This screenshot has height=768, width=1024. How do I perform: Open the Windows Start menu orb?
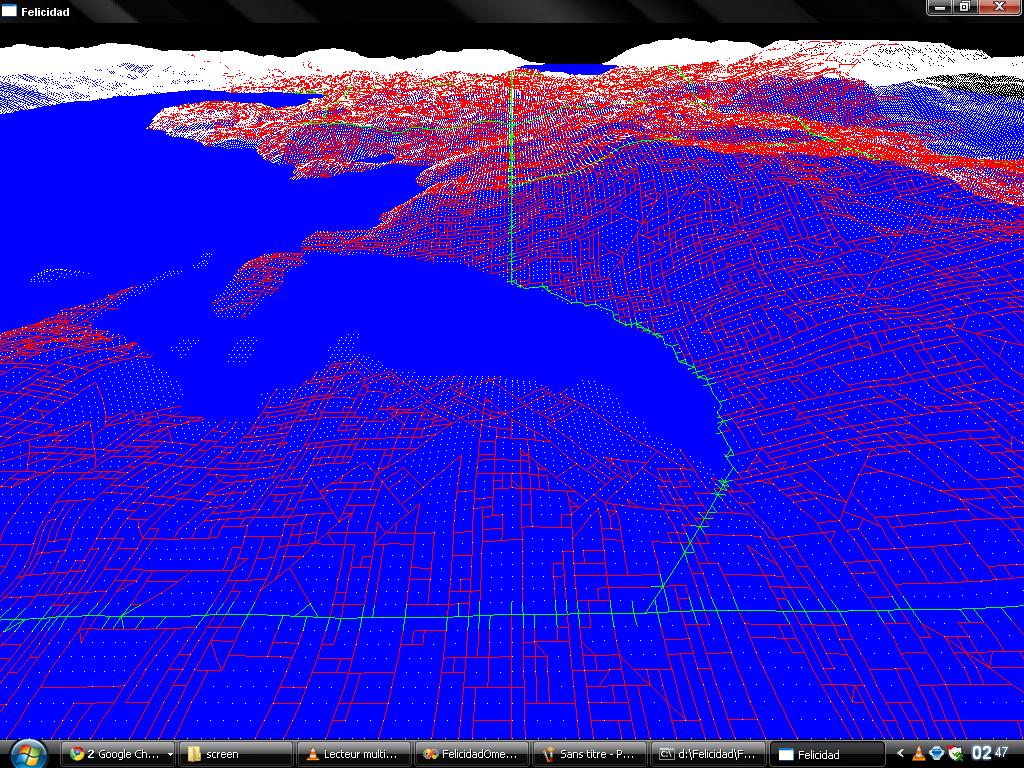click(x=27, y=752)
